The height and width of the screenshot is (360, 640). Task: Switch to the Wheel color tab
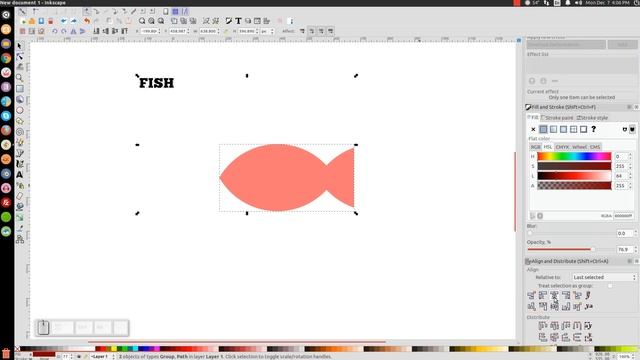(579, 147)
